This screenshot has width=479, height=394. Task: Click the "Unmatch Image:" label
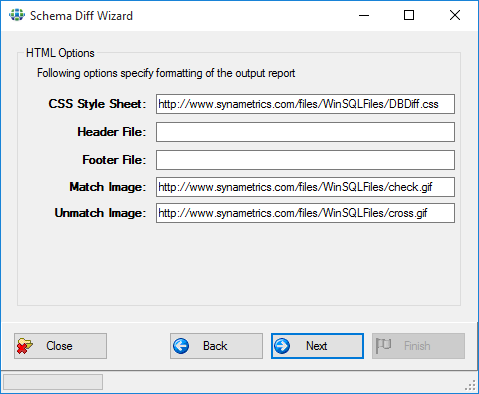tap(101, 213)
